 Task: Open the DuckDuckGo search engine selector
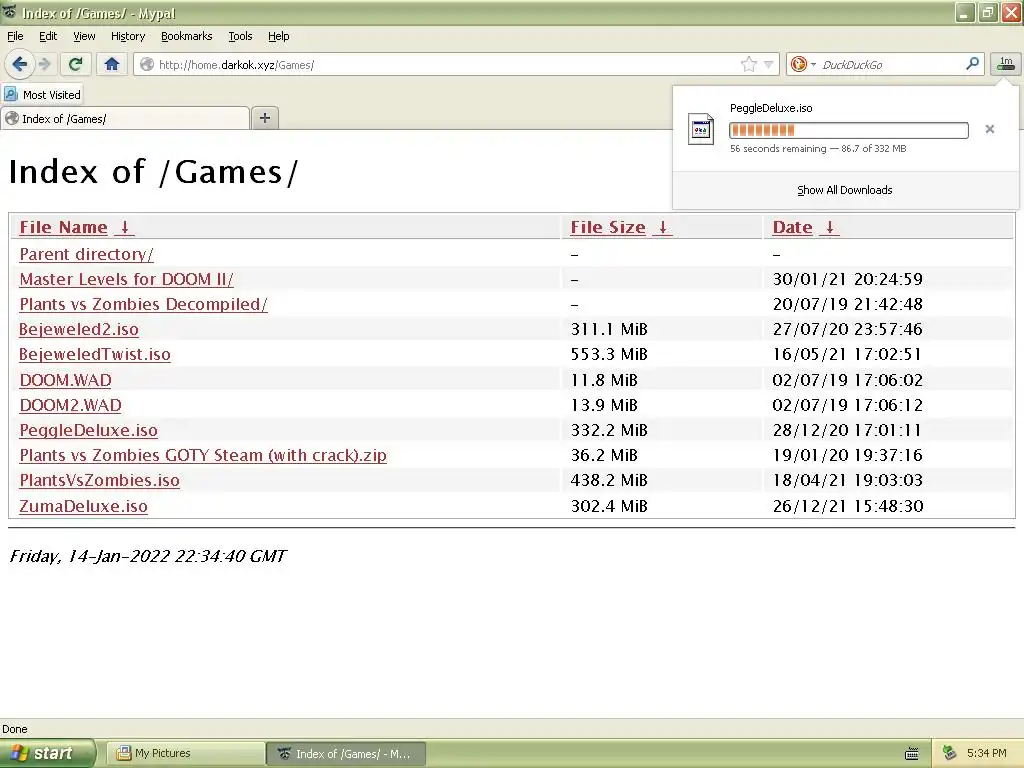coord(803,64)
